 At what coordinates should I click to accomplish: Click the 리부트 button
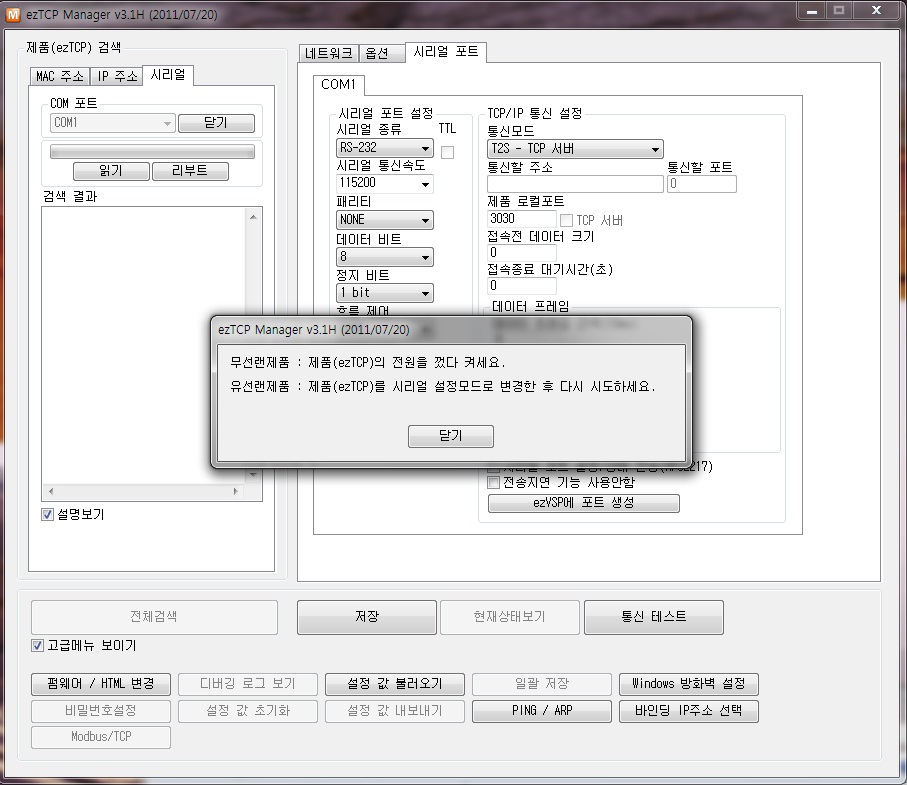(x=190, y=171)
